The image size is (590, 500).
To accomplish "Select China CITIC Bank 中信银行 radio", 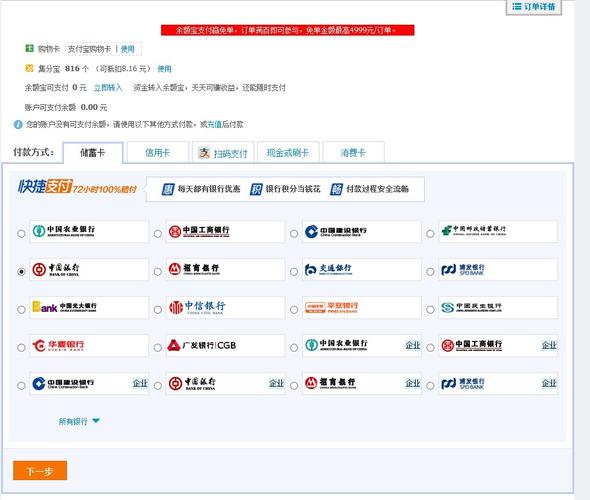I will click(158, 310).
